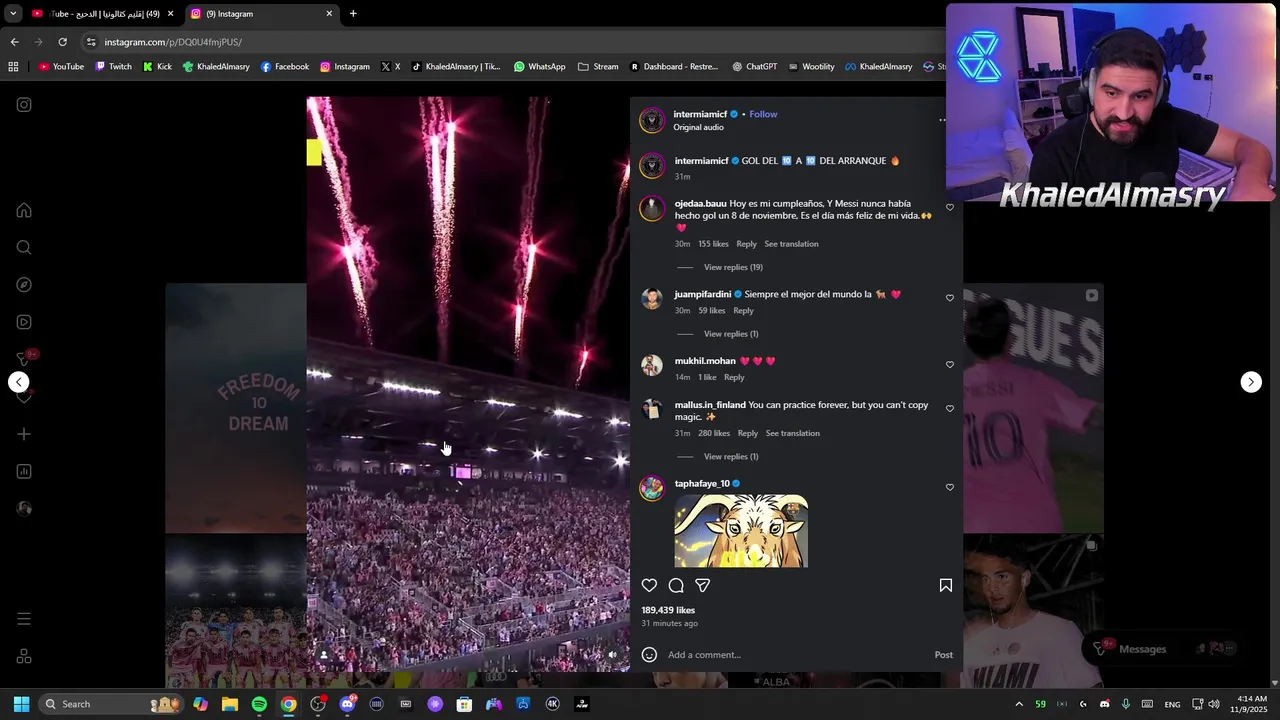This screenshot has height=720, width=1280.
Task: Click the Windows taskbar Search box
Action: [110, 704]
